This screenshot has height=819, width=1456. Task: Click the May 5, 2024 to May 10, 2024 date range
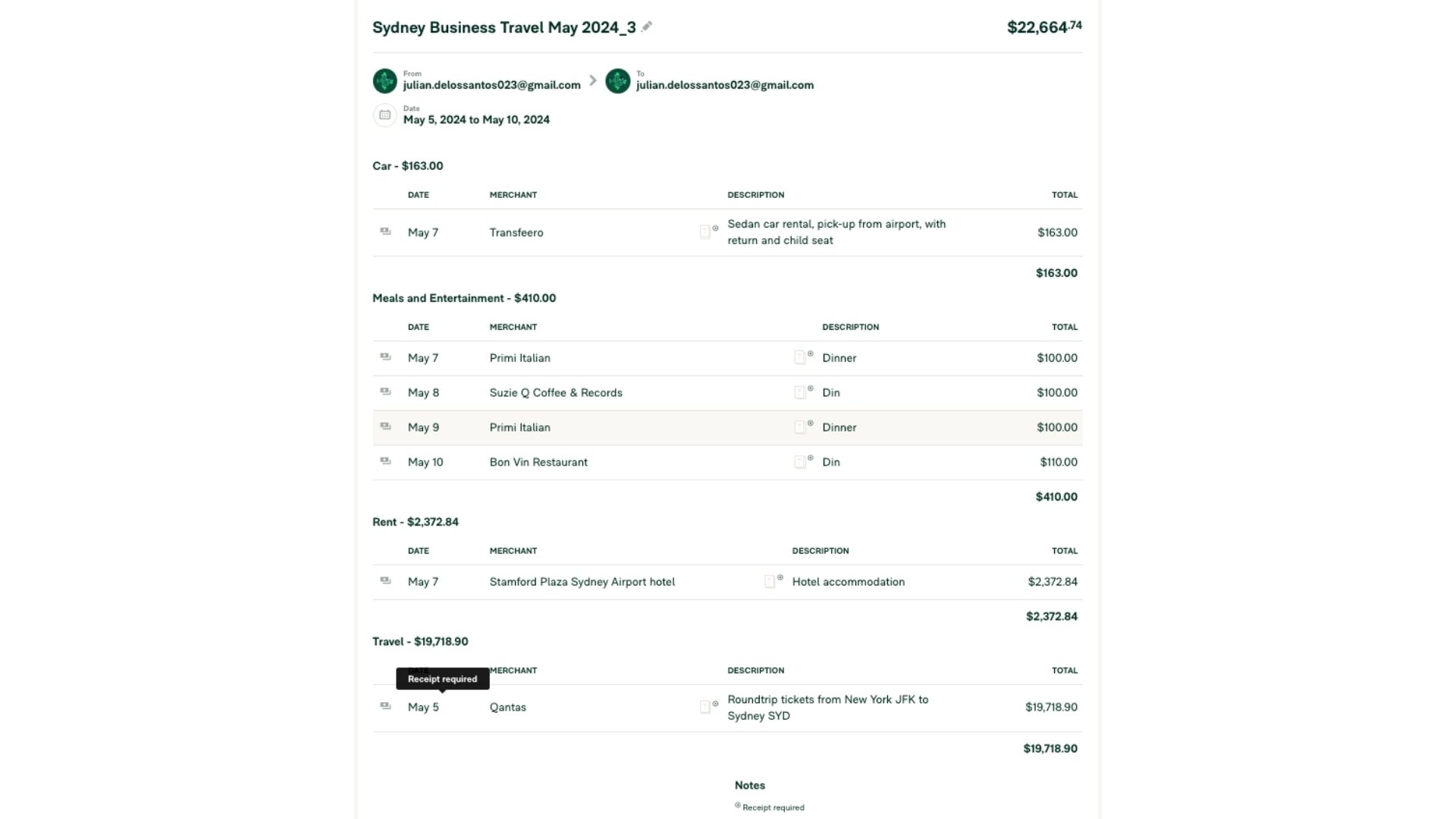[x=476, y=120]
